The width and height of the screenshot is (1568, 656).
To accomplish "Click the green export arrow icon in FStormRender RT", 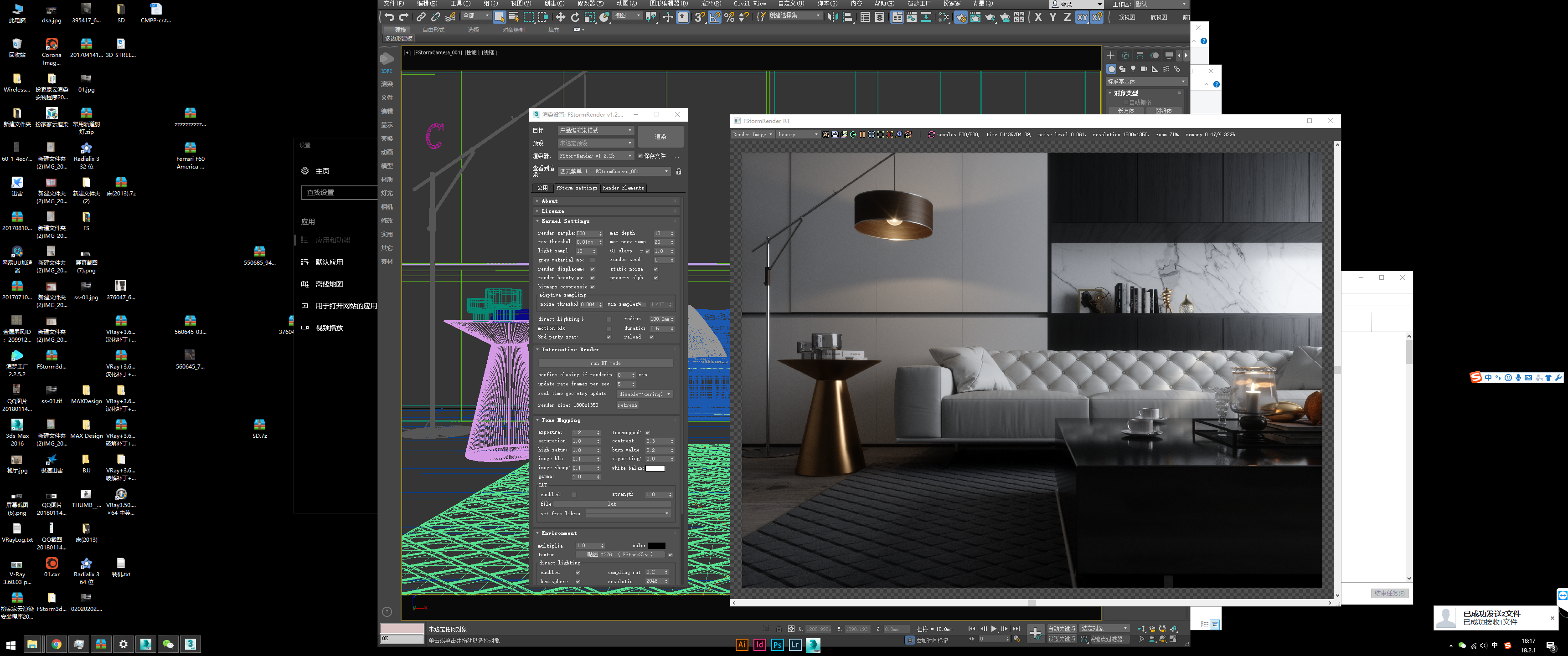I will [853, 134].
